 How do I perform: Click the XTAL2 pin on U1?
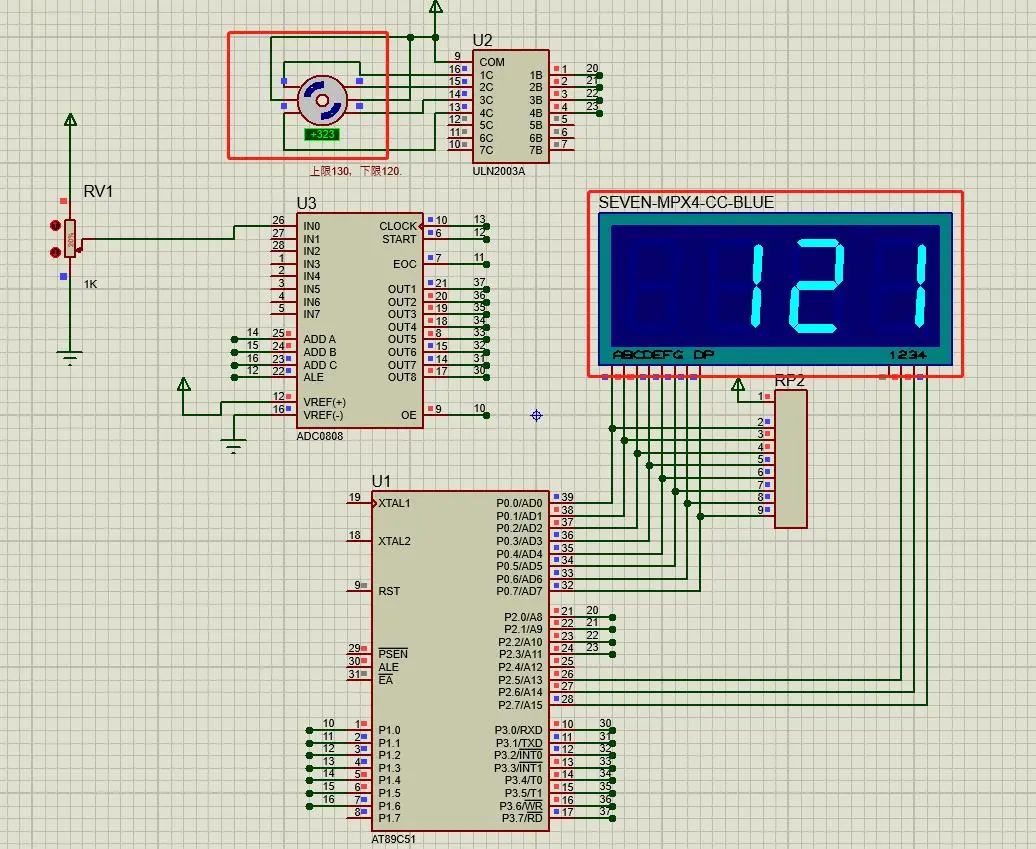(x=394, y=541)
